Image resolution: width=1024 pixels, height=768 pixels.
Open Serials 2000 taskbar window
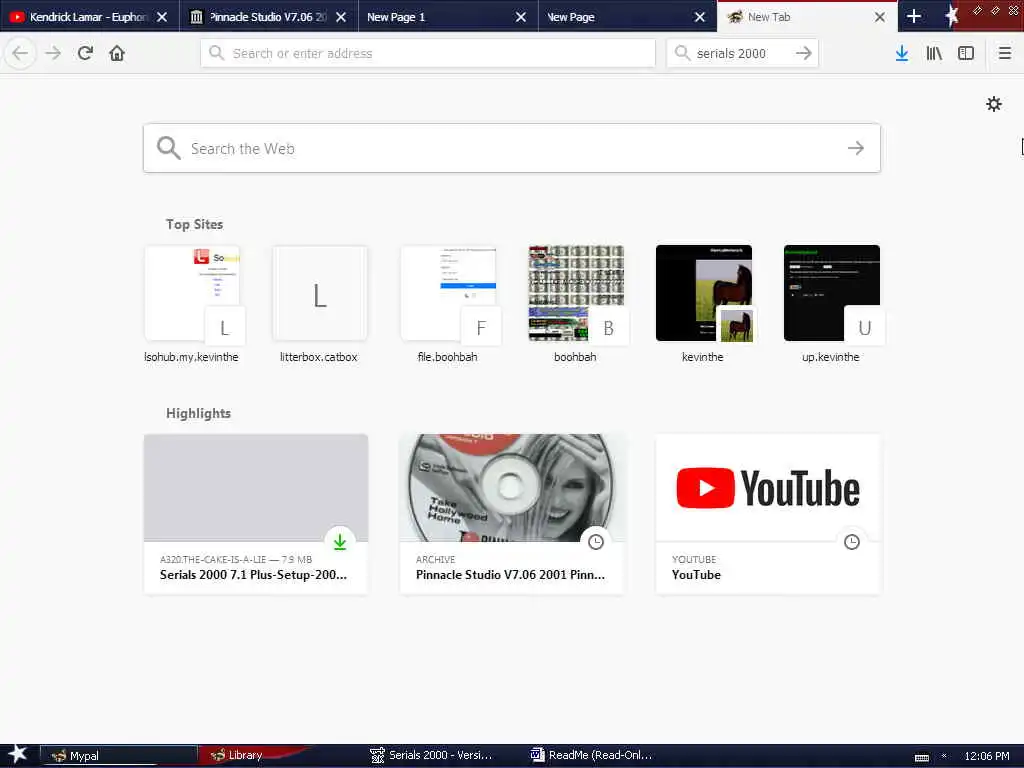432,756
